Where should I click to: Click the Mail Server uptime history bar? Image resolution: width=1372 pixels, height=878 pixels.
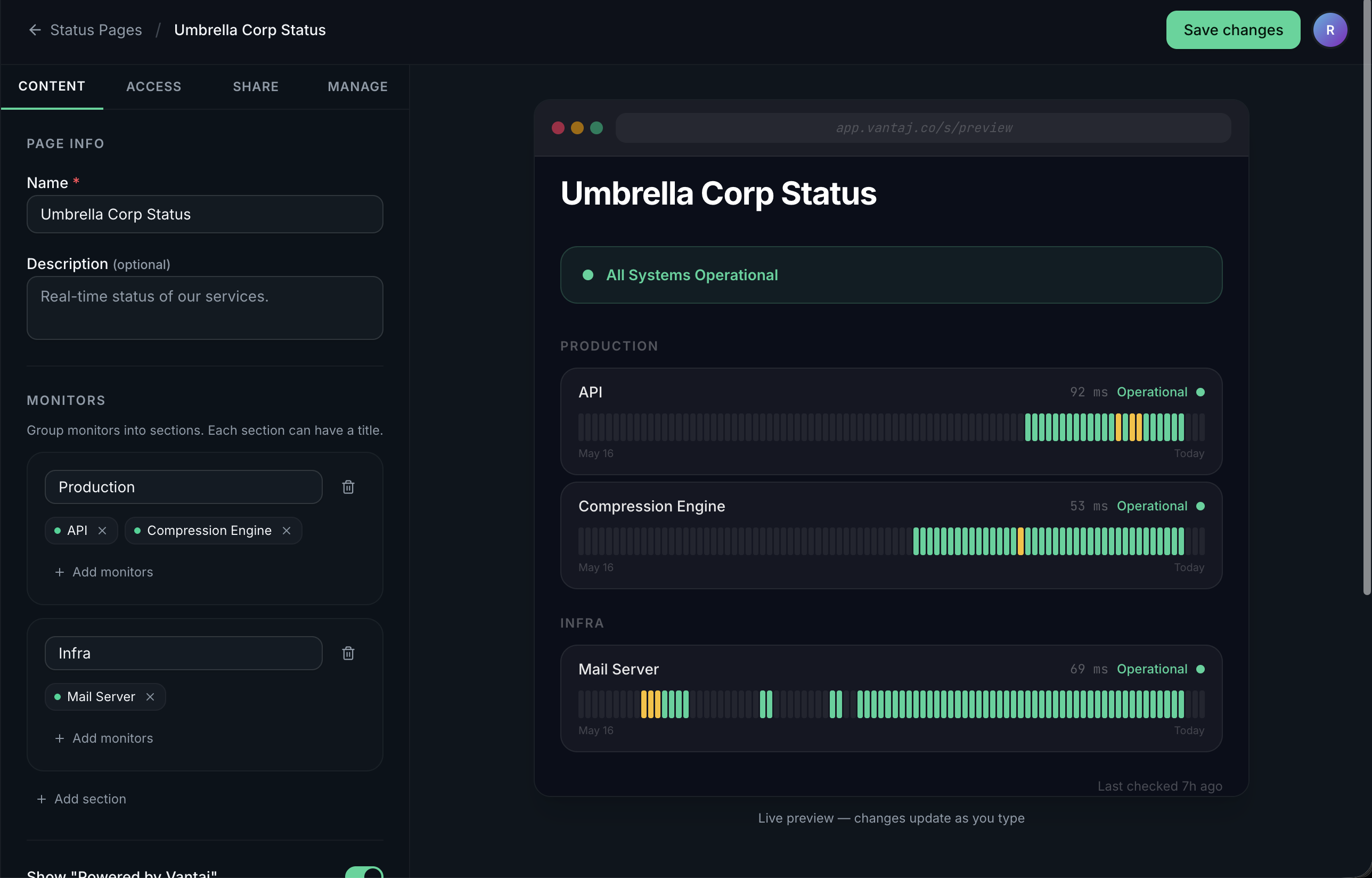pyautogui.click(x=891, y=704)
